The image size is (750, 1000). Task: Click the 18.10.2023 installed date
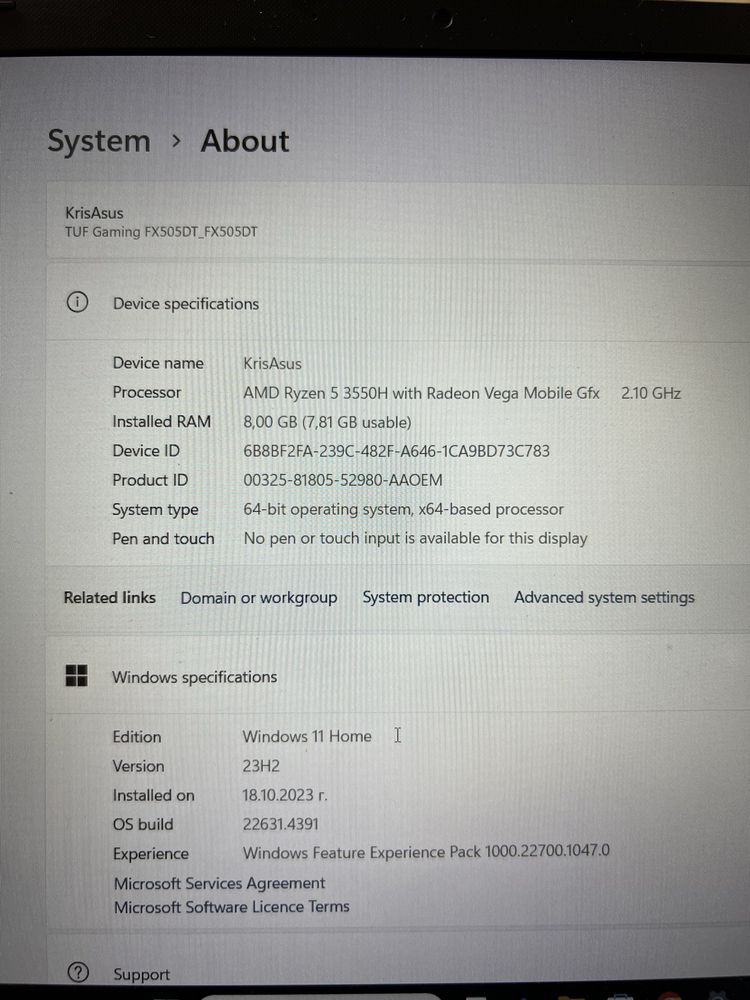click(x=284, y=795)
